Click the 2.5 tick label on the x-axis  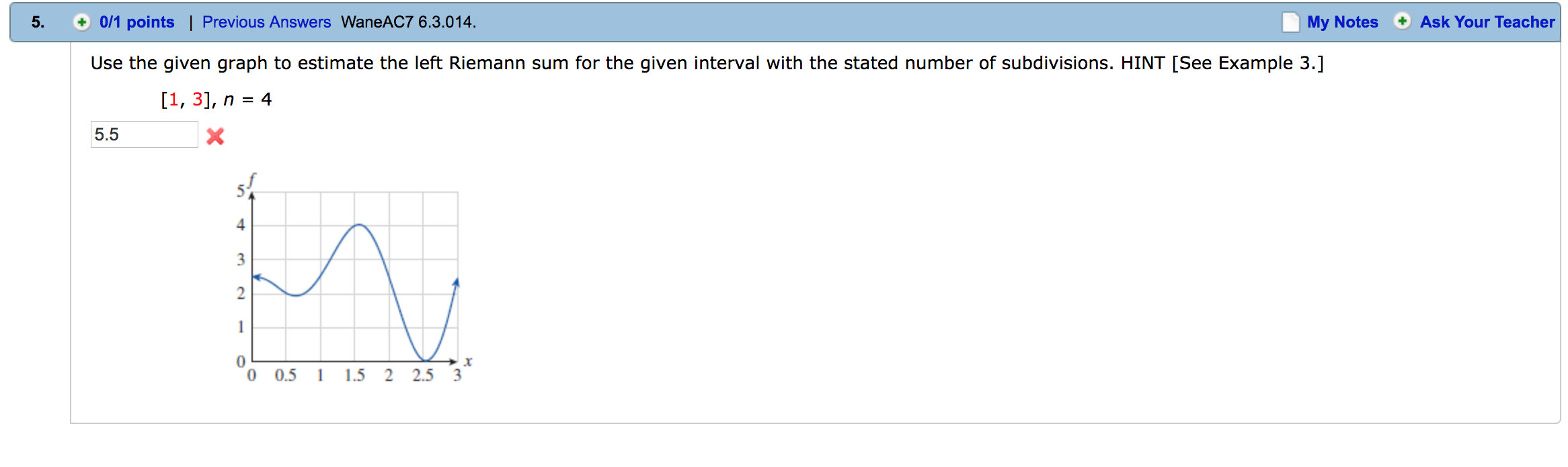(422, 375)
